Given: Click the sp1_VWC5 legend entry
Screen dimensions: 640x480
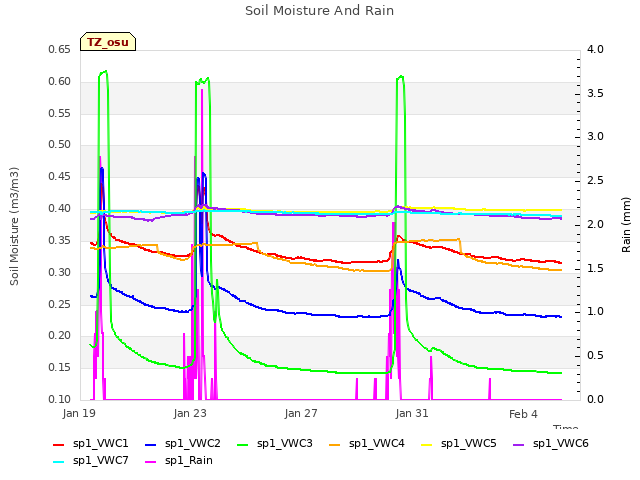Looking at the screenshot, I should coord(459,444).
